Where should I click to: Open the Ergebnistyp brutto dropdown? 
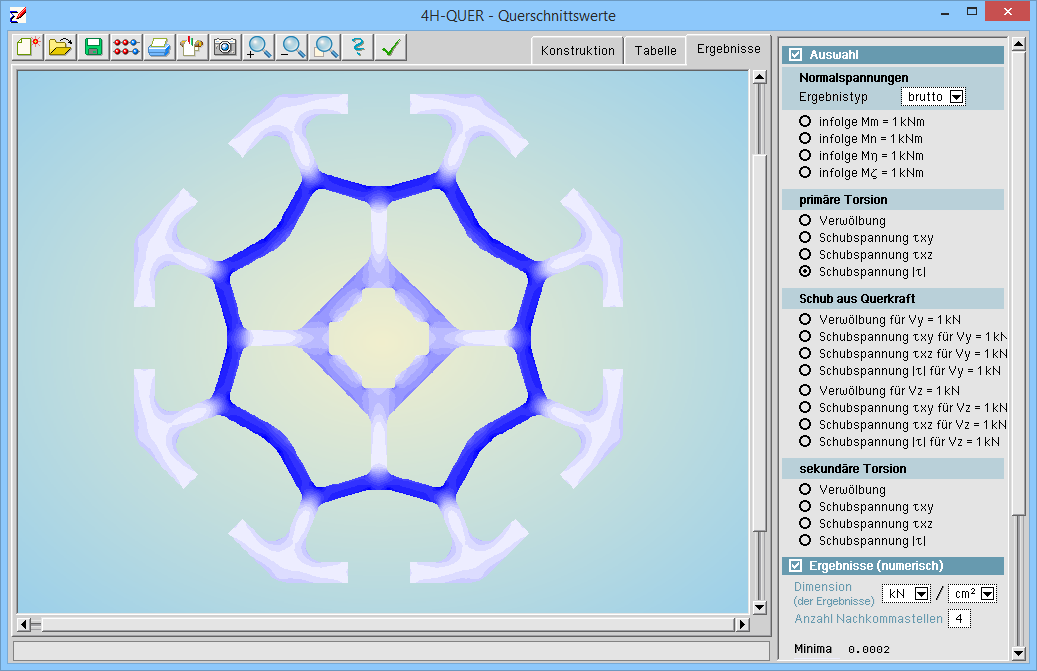pyautogui.click(x=956, y=97)
